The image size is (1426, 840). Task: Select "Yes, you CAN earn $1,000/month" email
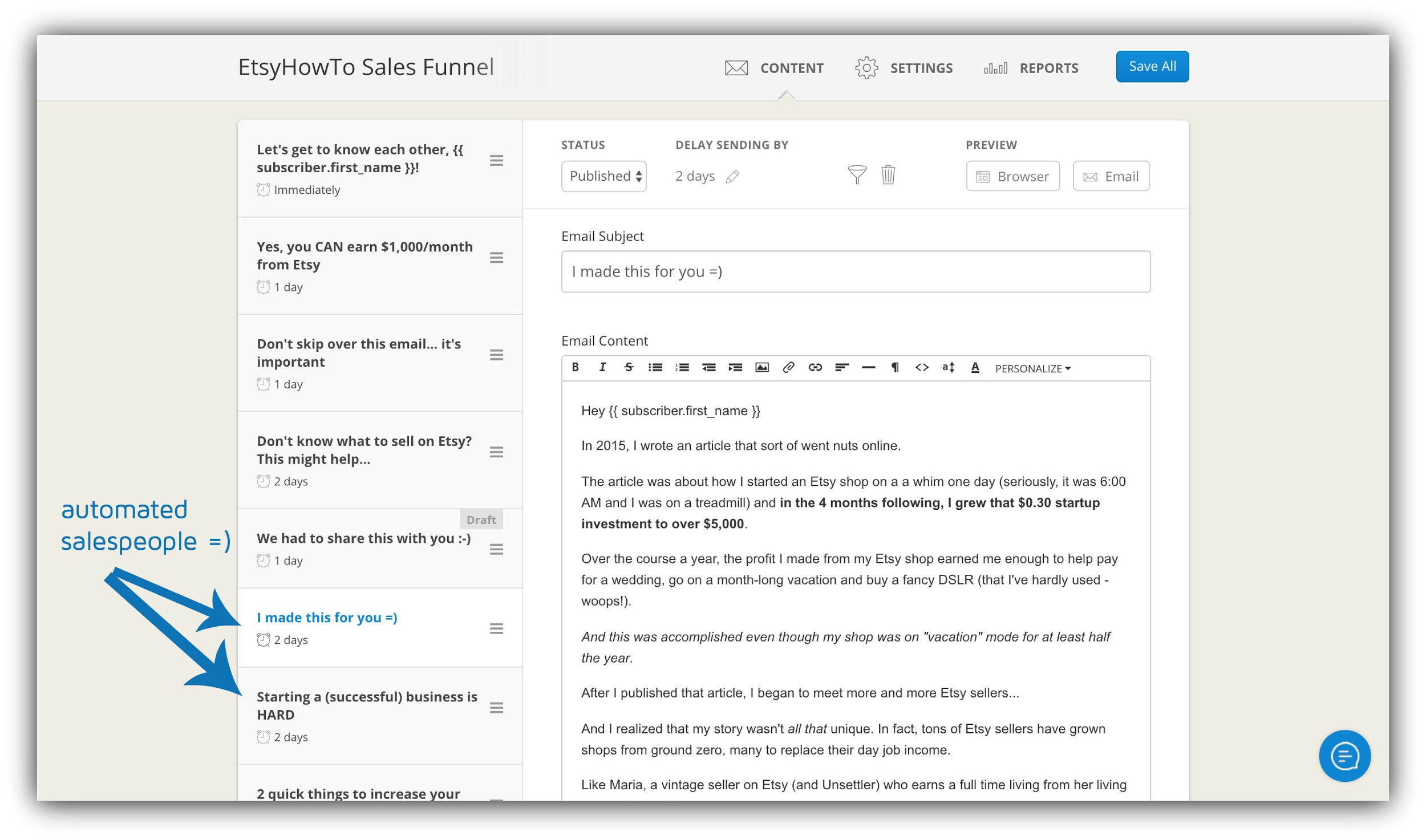tap(380, 266)
